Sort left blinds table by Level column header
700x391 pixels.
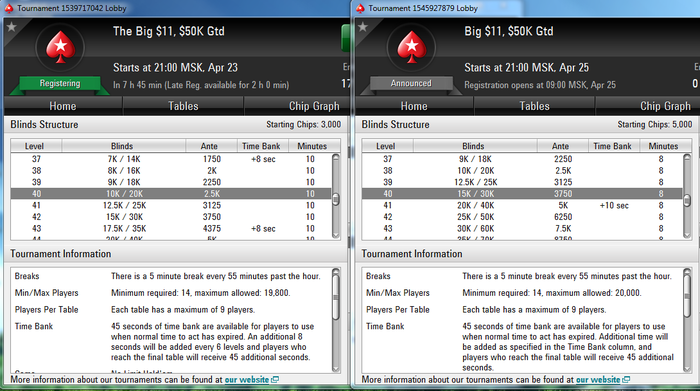click(36, 146)
